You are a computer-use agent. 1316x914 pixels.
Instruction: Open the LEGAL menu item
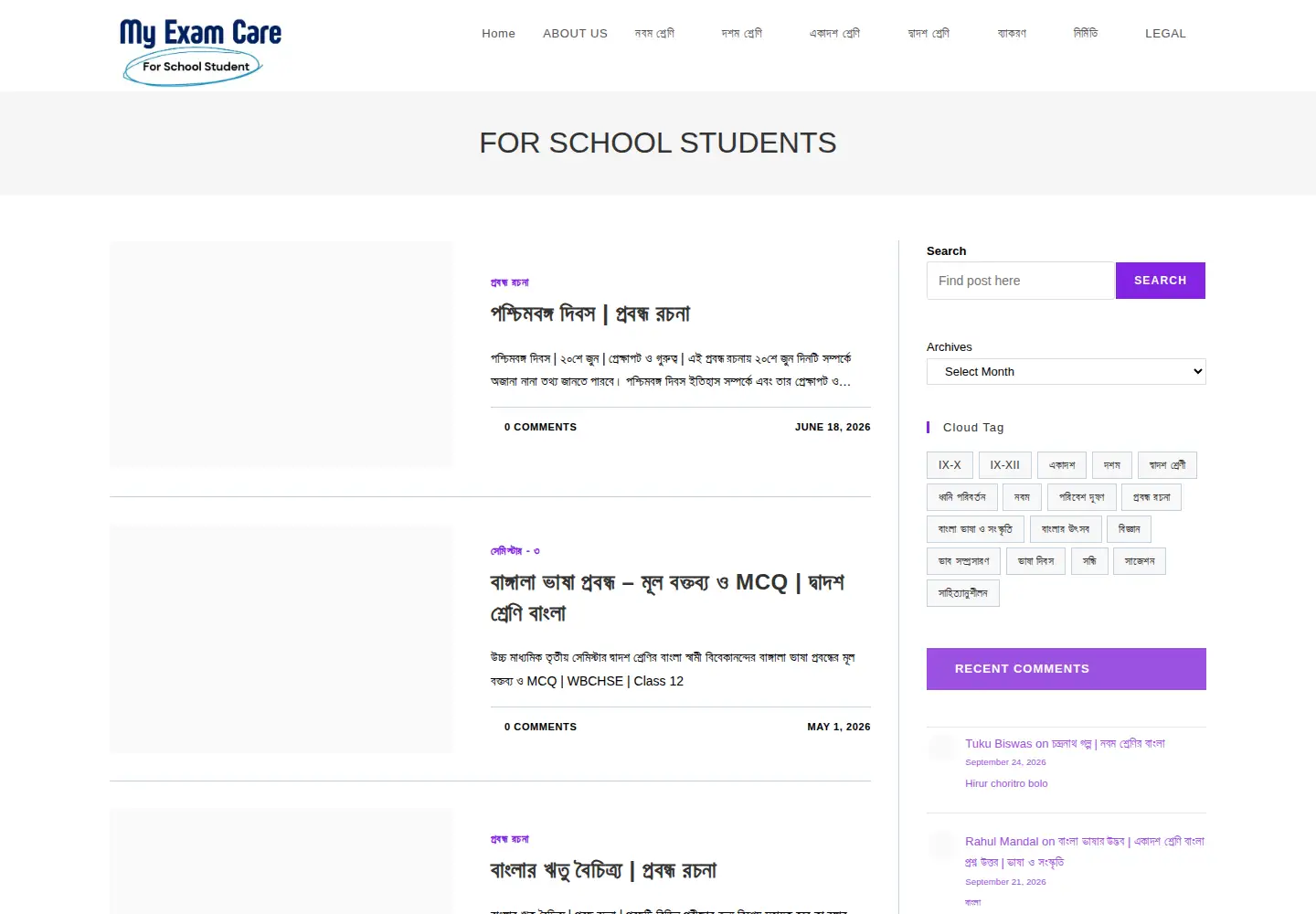coord(1165,34)
